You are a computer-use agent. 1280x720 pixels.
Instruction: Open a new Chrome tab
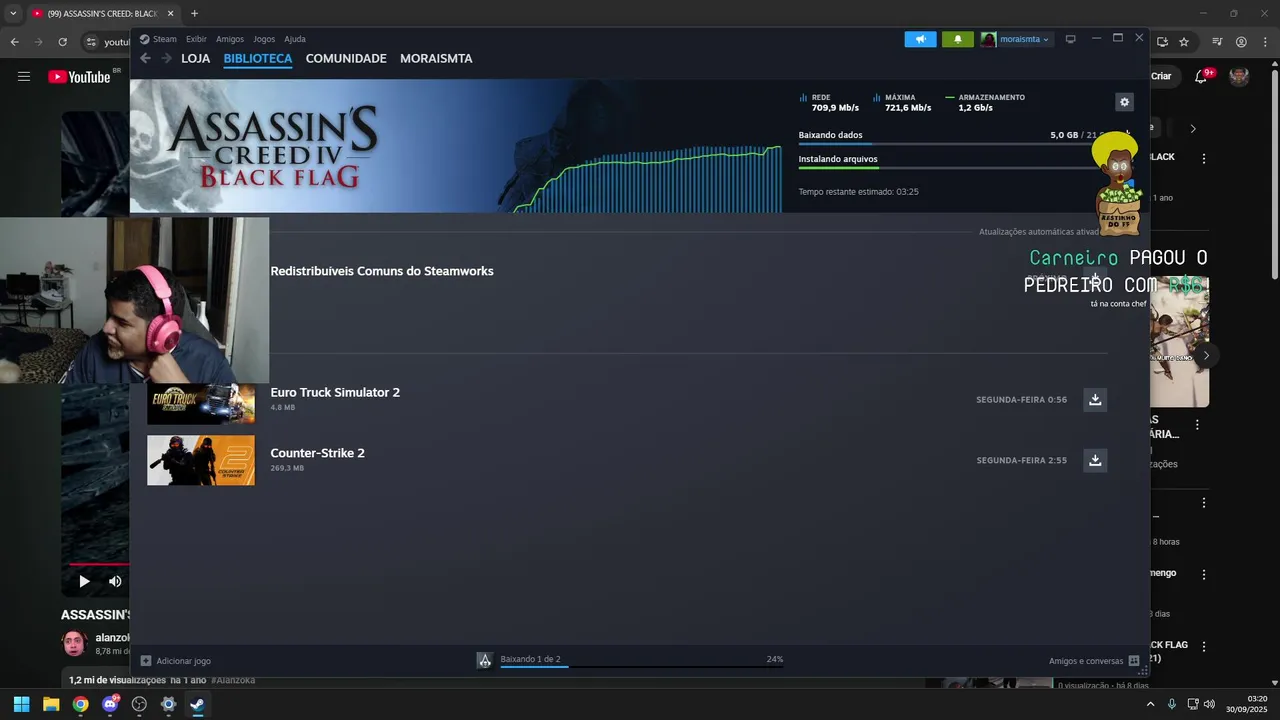click(194, 13)
